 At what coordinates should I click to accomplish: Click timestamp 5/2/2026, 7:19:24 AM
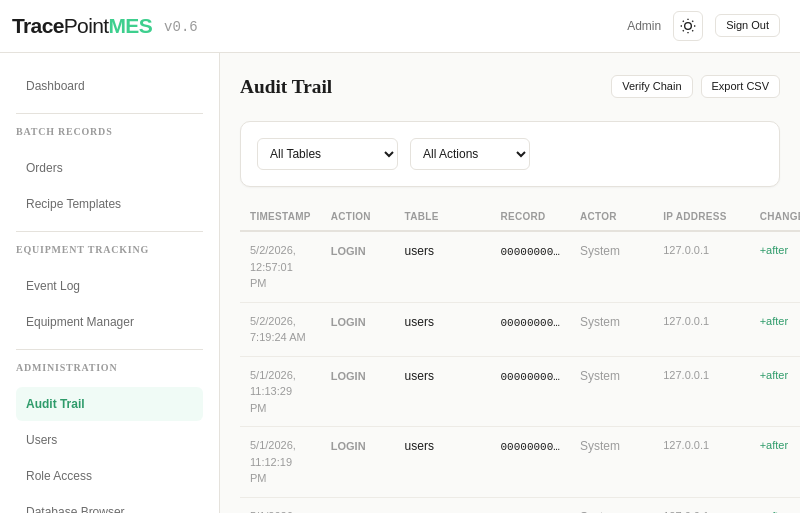click(278, 329)
